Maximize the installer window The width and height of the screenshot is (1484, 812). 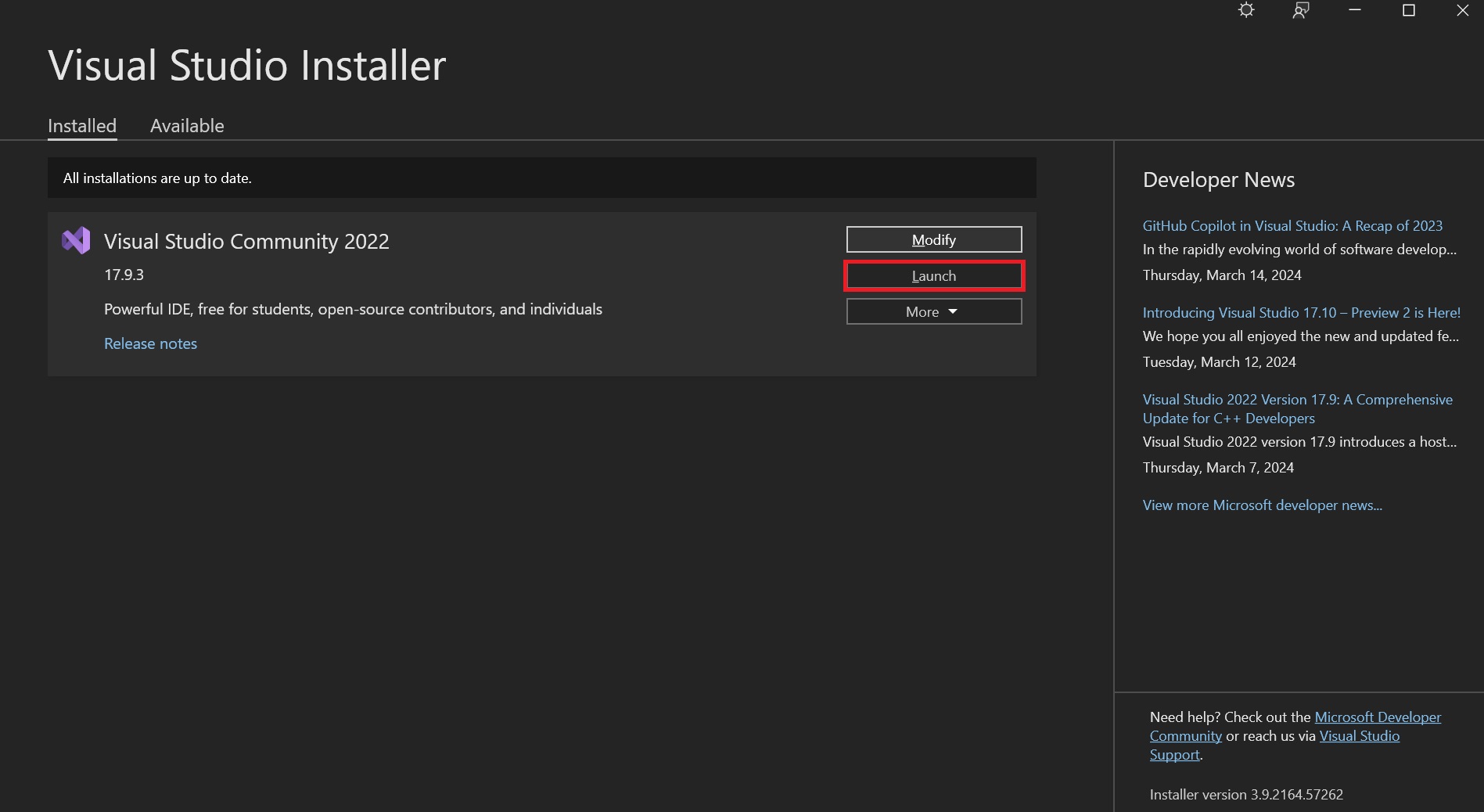click(x=1409, y=10)
